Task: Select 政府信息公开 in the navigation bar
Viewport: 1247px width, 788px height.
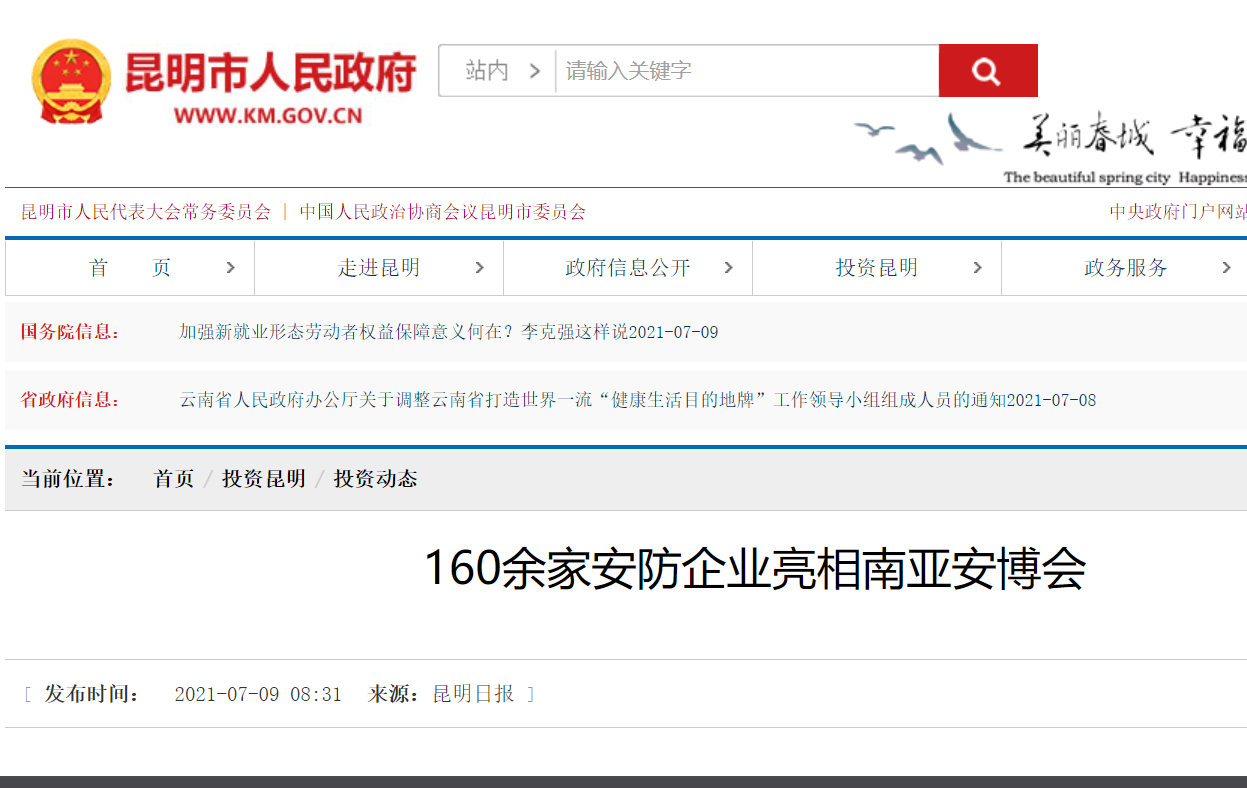Action: point(627,268)
